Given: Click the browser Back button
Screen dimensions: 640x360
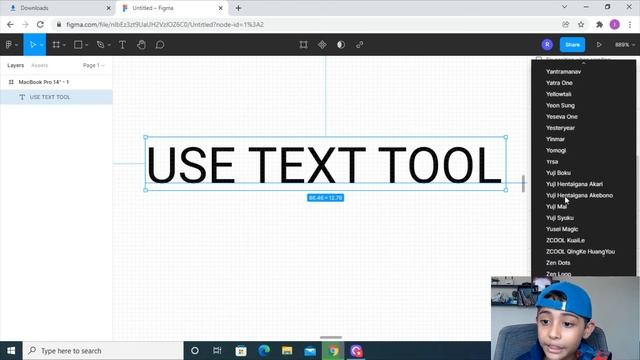Looking at the screenshot, I should point(10,24).
